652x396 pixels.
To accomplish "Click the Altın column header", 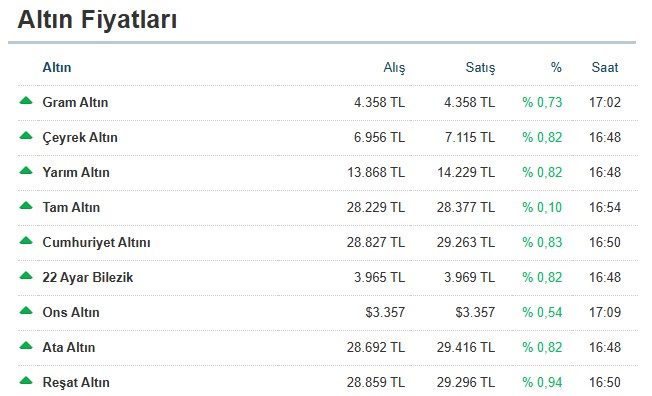I will 57,67.
